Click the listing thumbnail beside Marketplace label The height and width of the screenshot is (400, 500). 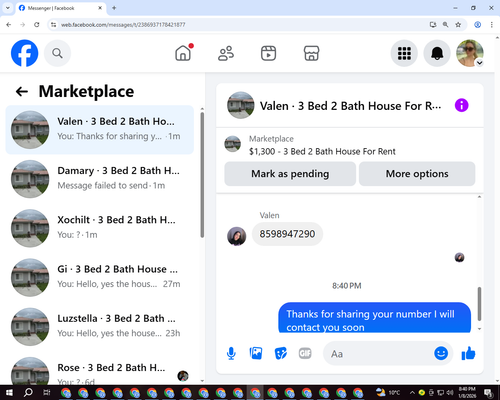pyautogui.click(x=233, y=144)
